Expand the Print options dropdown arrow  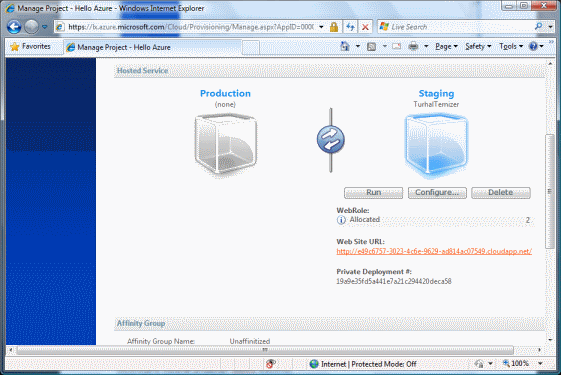(426, 46)
